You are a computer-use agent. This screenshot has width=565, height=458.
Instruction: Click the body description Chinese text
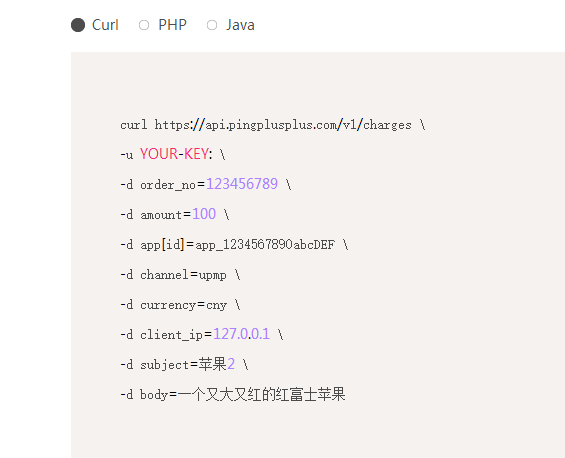(261, 395)
